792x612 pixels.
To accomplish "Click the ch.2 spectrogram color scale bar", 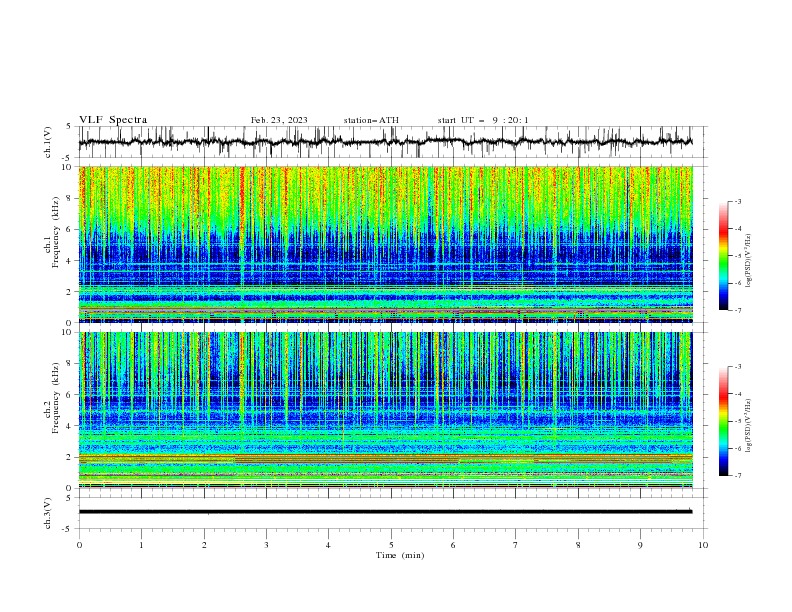I will (723, 421).
